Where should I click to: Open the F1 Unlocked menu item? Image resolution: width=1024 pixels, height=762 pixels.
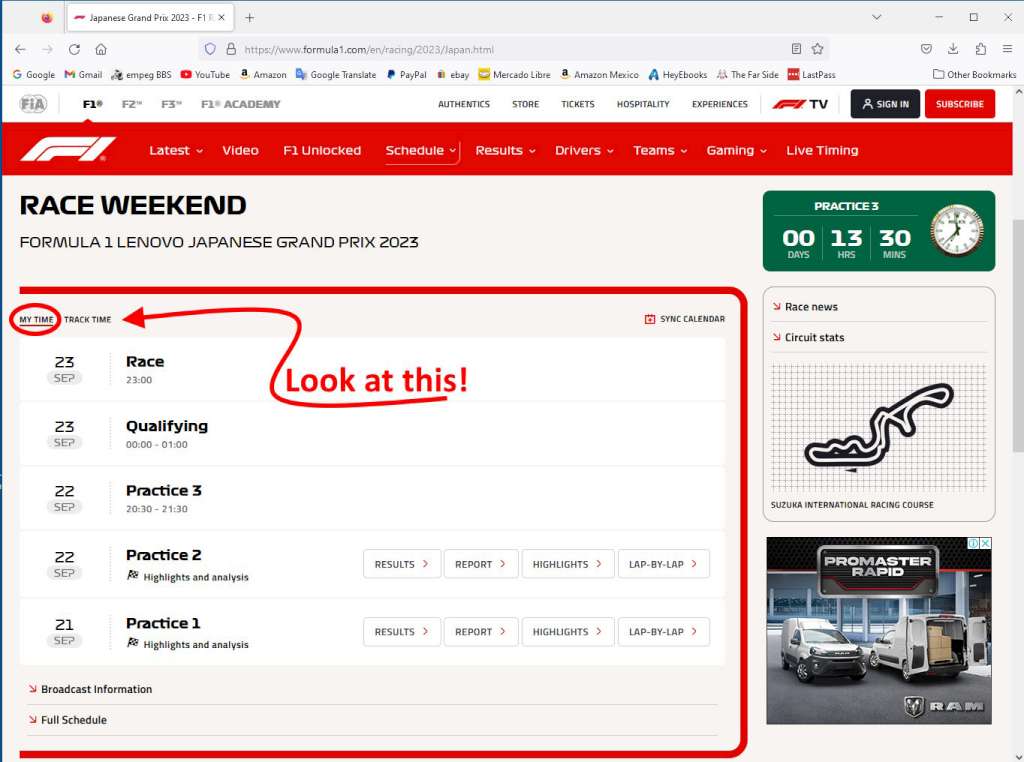[x=322, y=150]
